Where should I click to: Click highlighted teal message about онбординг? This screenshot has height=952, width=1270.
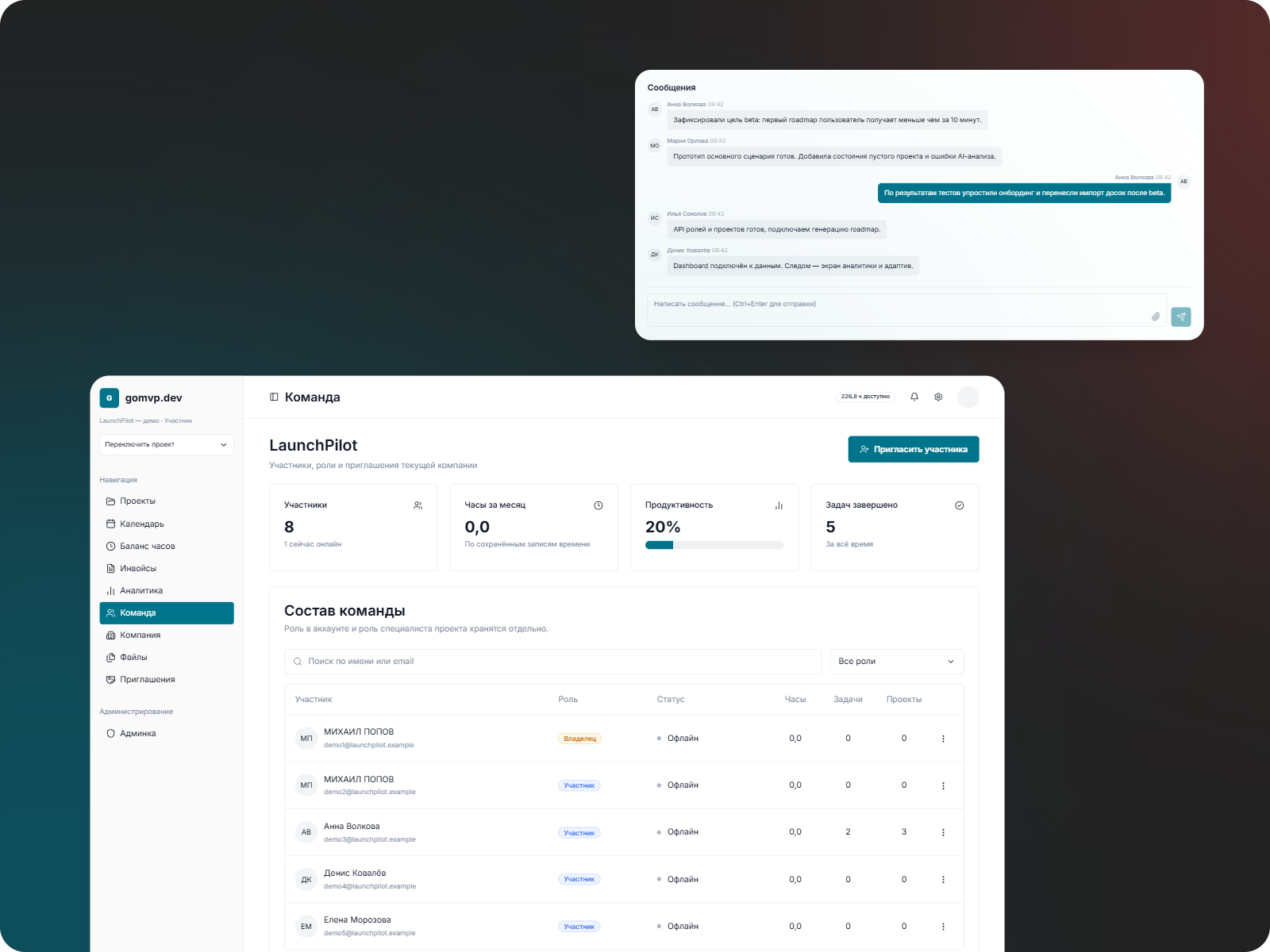[x=1024, y=193]
